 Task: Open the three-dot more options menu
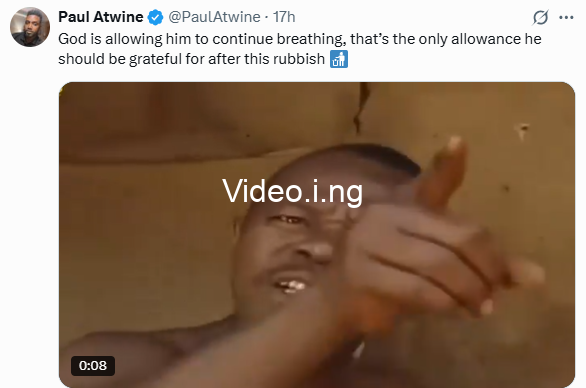coord(566,17)
